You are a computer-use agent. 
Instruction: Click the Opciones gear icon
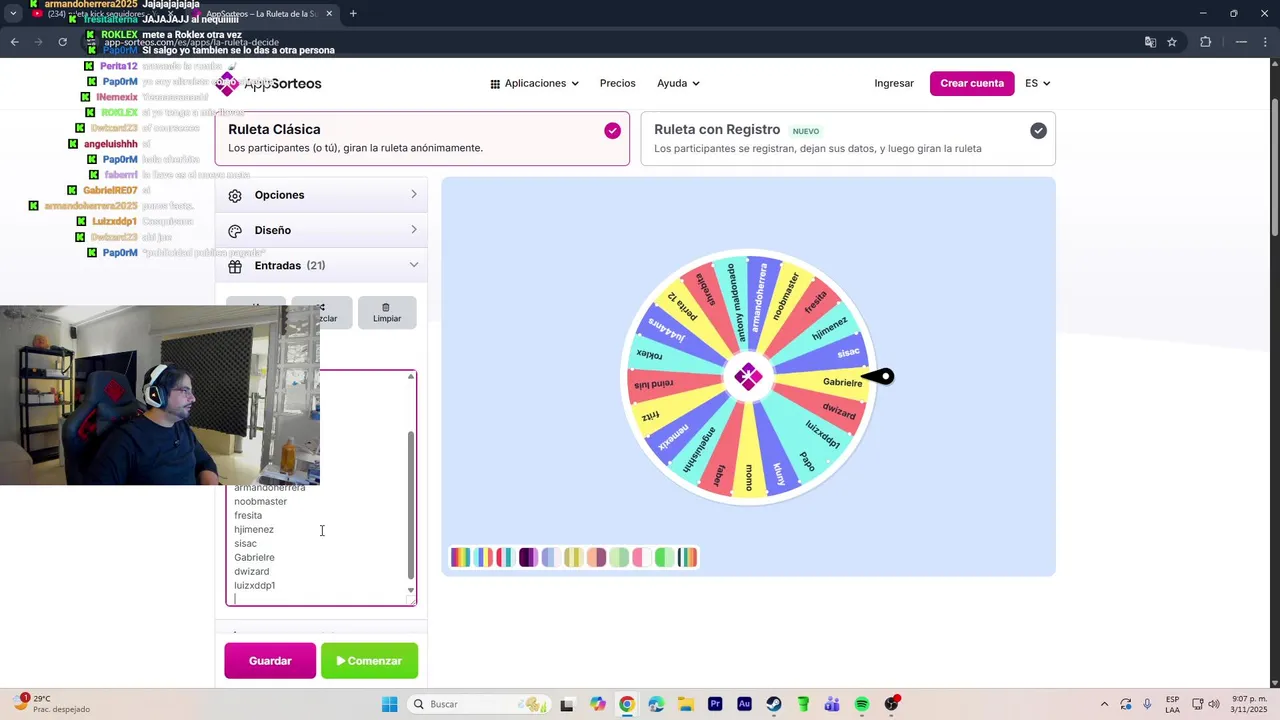coord(235,196)
